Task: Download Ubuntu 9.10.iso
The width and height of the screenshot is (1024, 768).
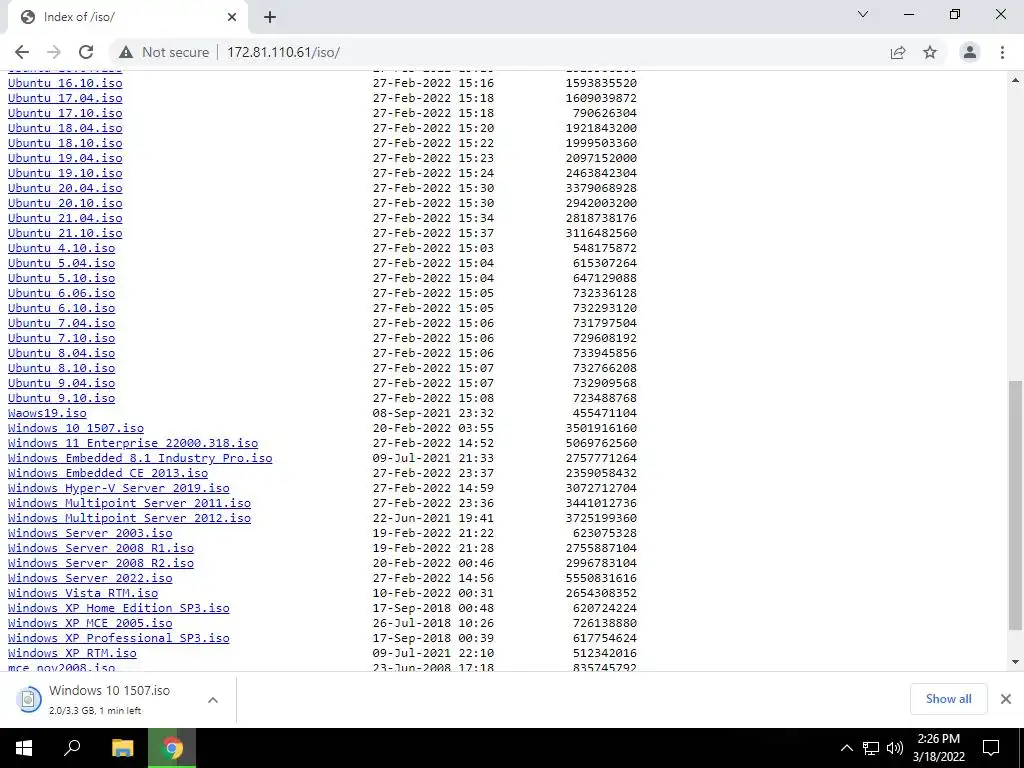Action: pos(61,398)
